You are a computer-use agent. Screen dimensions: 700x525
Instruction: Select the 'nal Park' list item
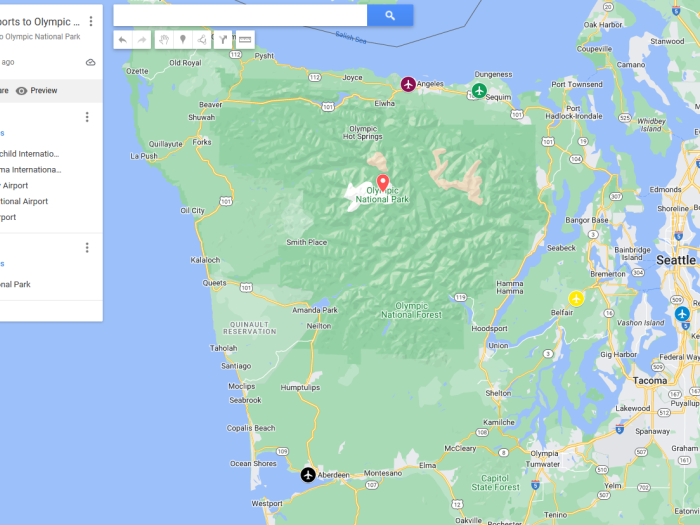[x=15, y=284]
